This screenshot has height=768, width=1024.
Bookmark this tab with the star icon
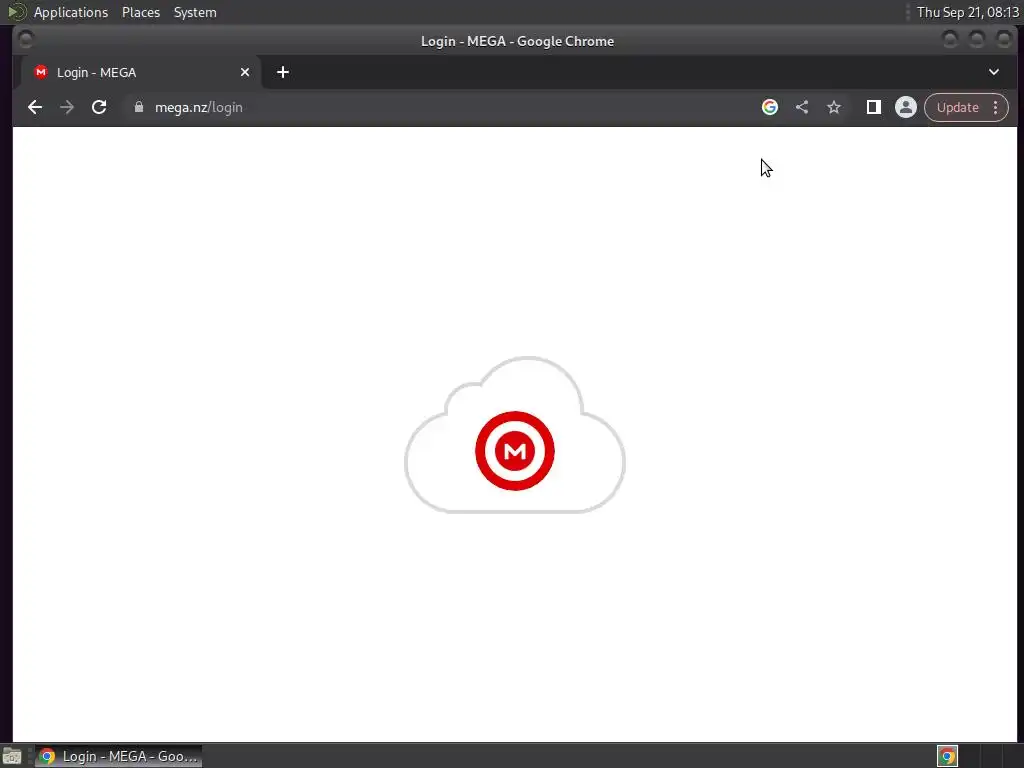pos(834,107)
